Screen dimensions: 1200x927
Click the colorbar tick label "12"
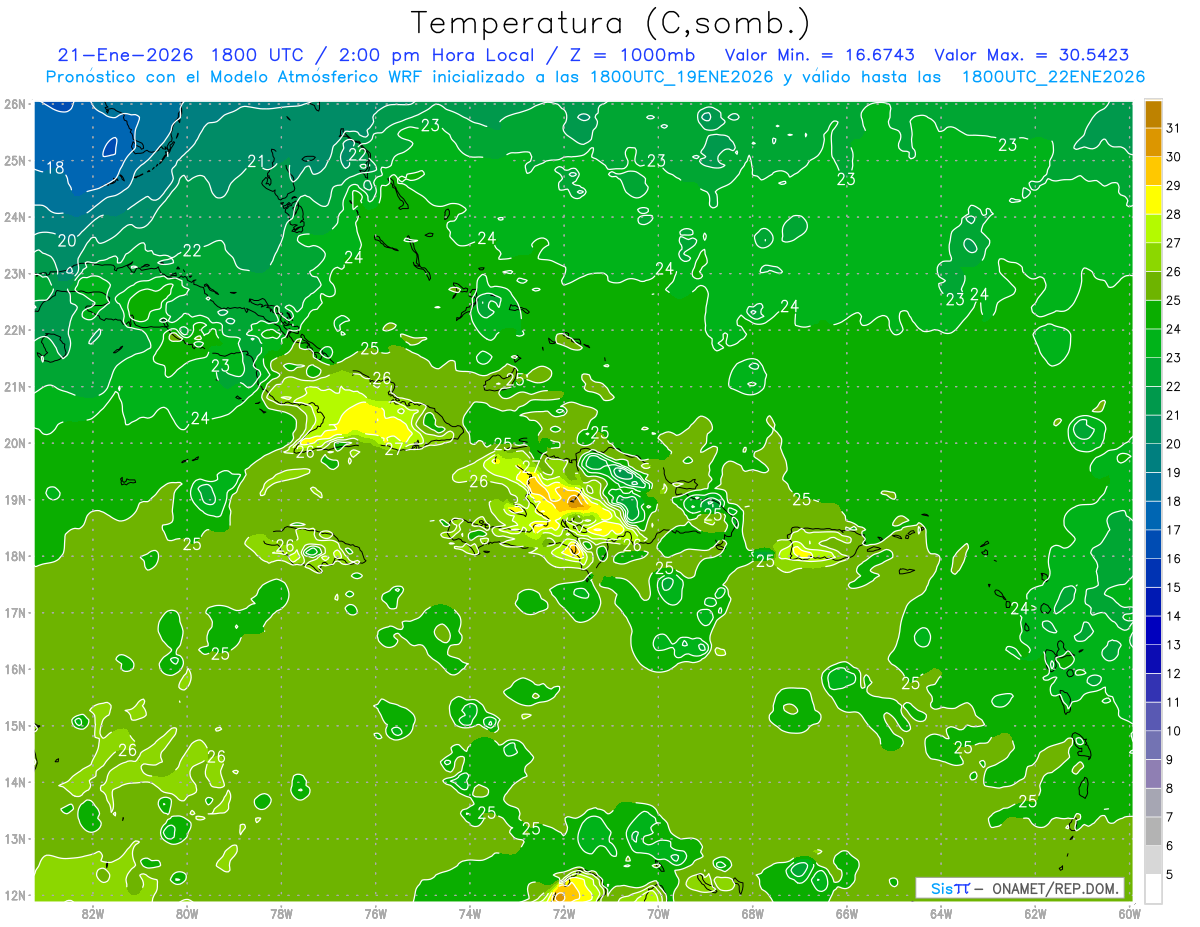click(x=1173, y=674)
